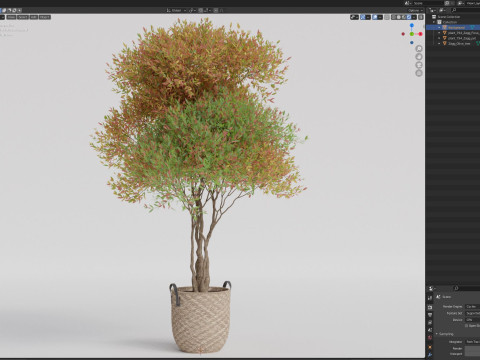
Task: Click the Scene name field in top bar
Action: (x=427, y=3)
